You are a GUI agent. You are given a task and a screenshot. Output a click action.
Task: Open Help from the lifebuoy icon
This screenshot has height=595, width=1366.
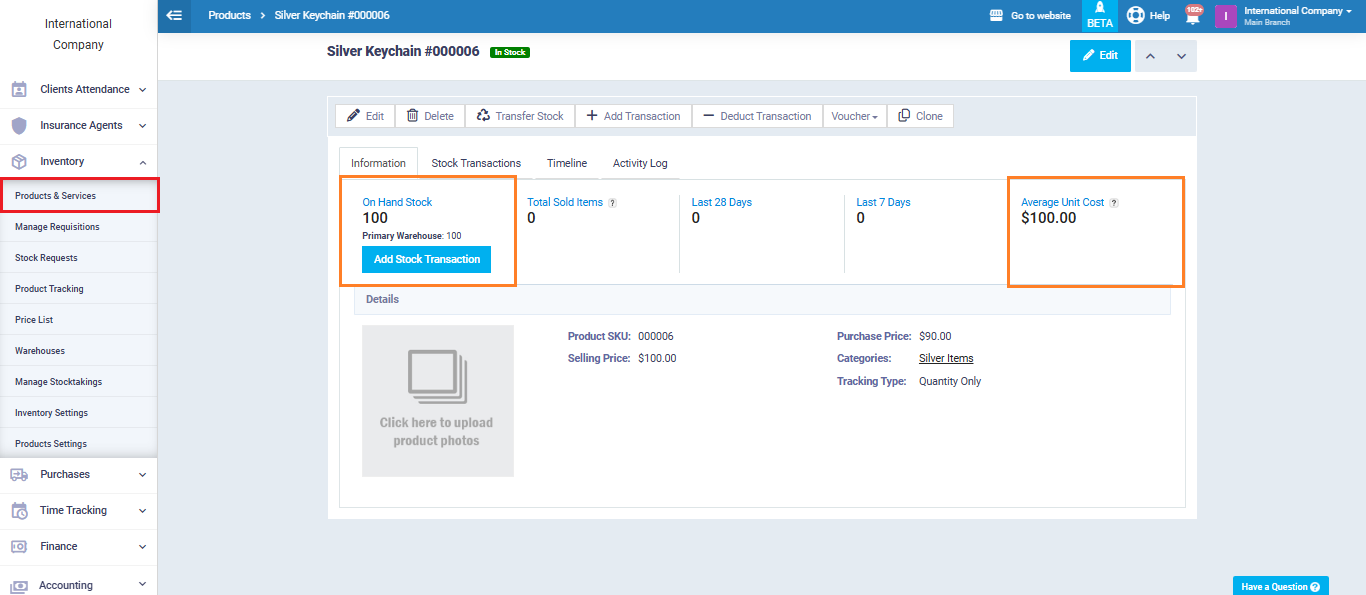(x=1135, y=15)
